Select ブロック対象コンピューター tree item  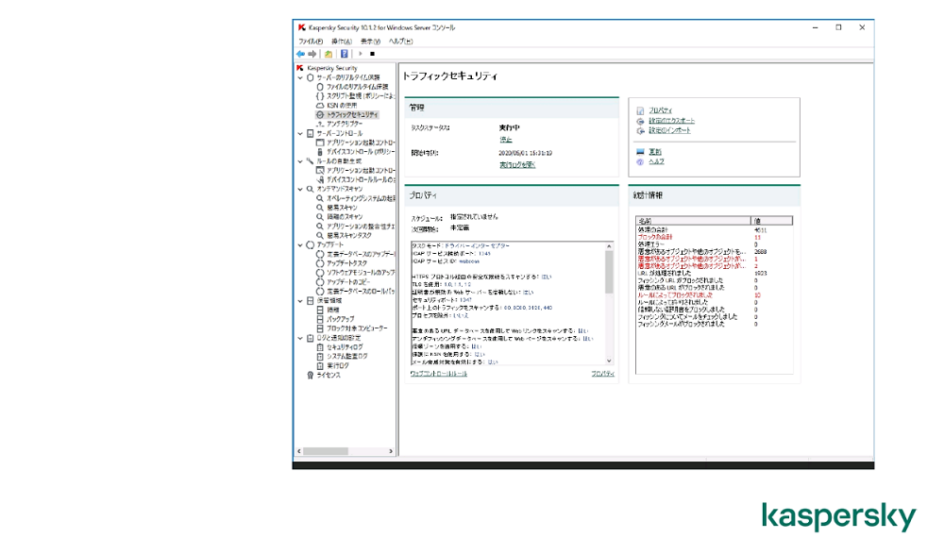click(x=357, y=329)
